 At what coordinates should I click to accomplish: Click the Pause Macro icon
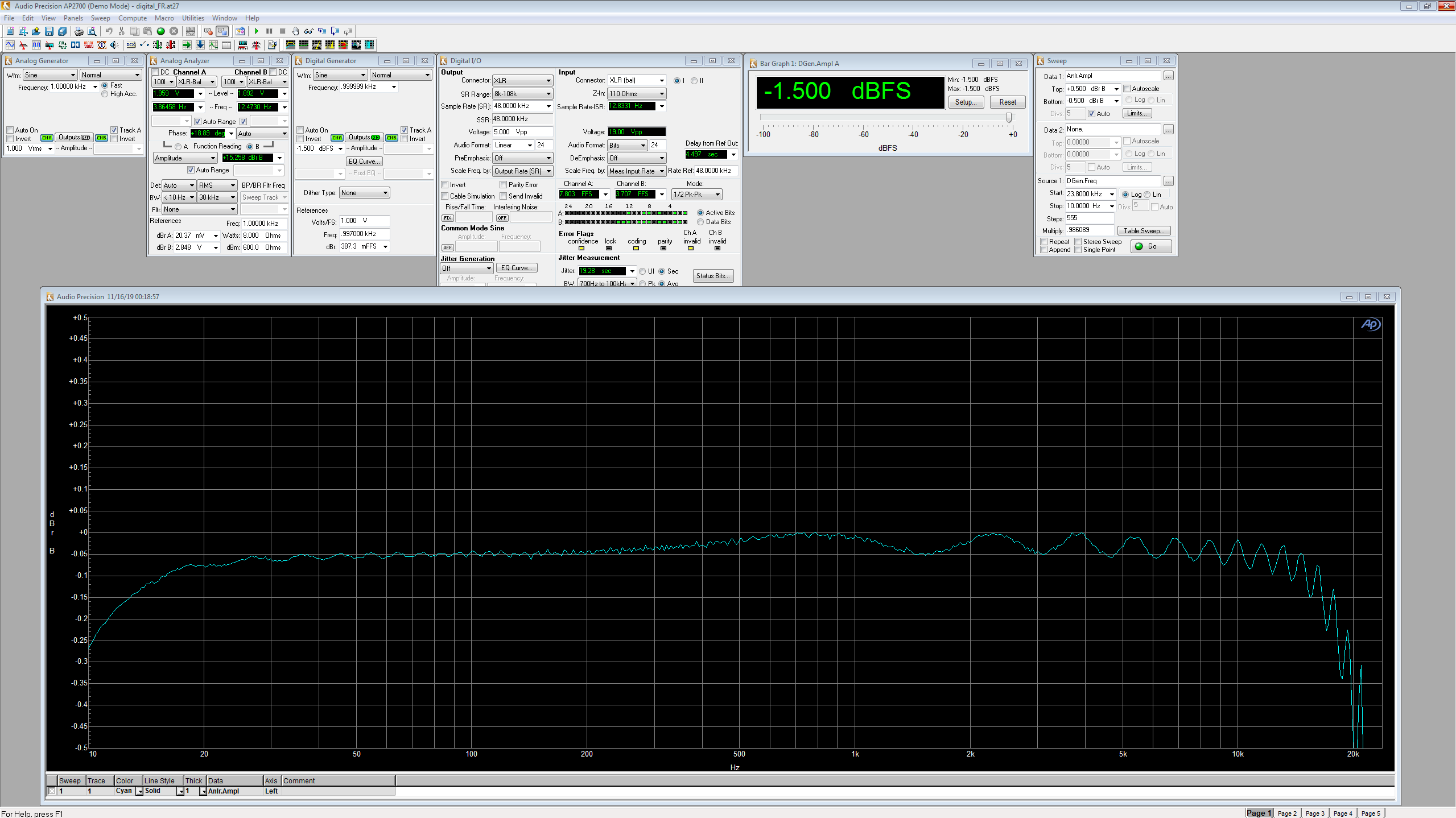pyautogui.click(x=269, y=31)
